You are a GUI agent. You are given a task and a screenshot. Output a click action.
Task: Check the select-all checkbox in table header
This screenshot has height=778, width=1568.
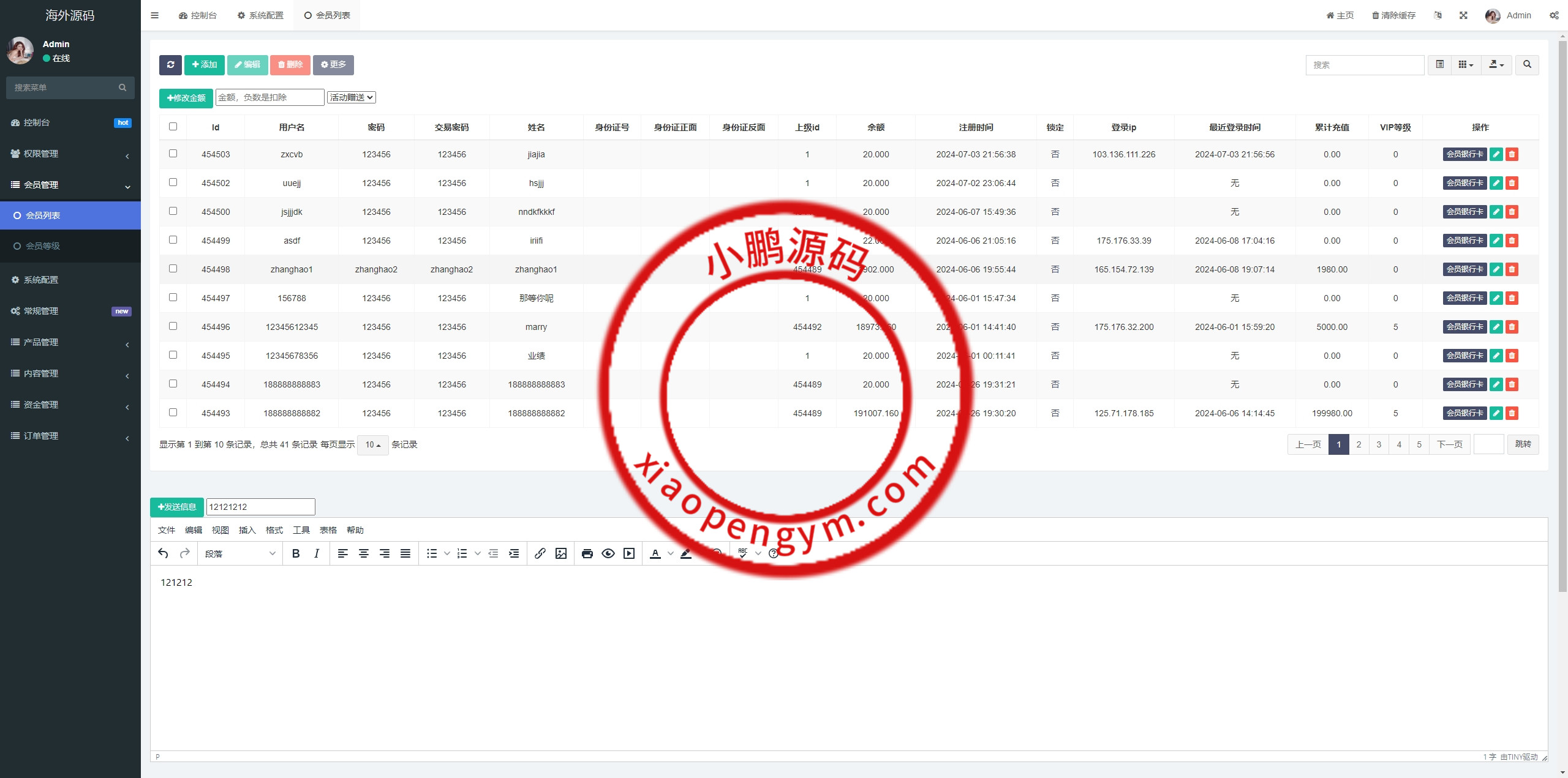(173, 127)
